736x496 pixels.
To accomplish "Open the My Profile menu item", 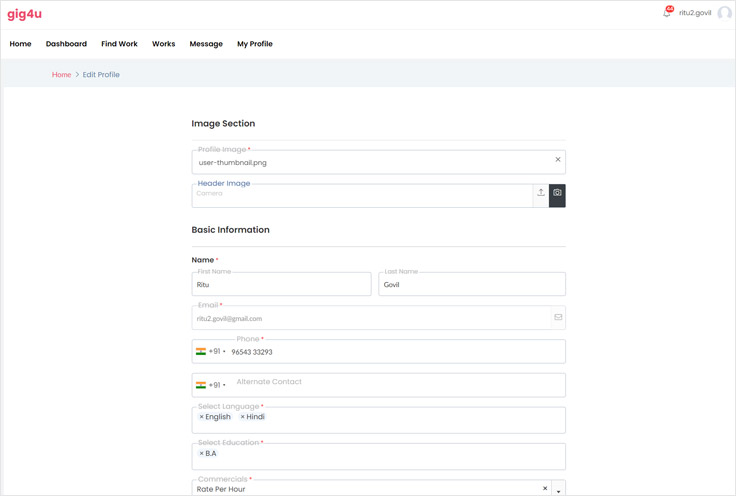I will pyautogui.click(x=254, y=44).
